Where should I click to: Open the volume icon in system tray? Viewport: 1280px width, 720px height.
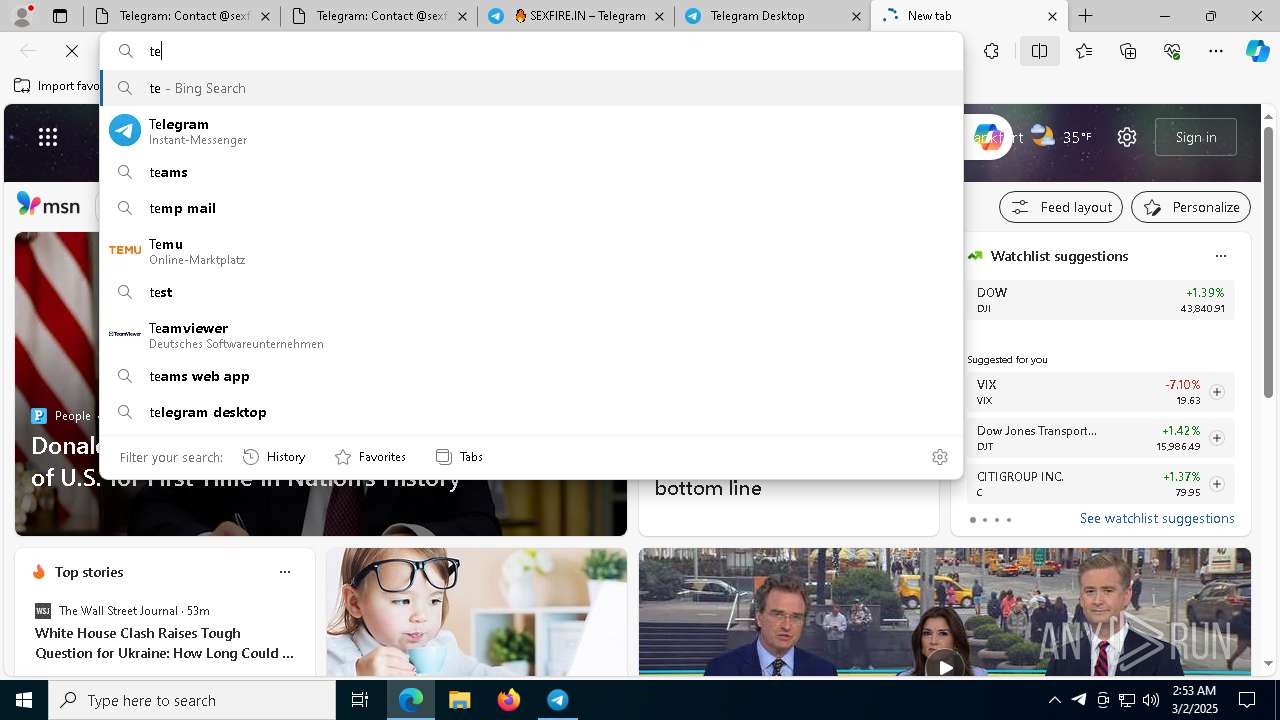[x=1151, y=700]
